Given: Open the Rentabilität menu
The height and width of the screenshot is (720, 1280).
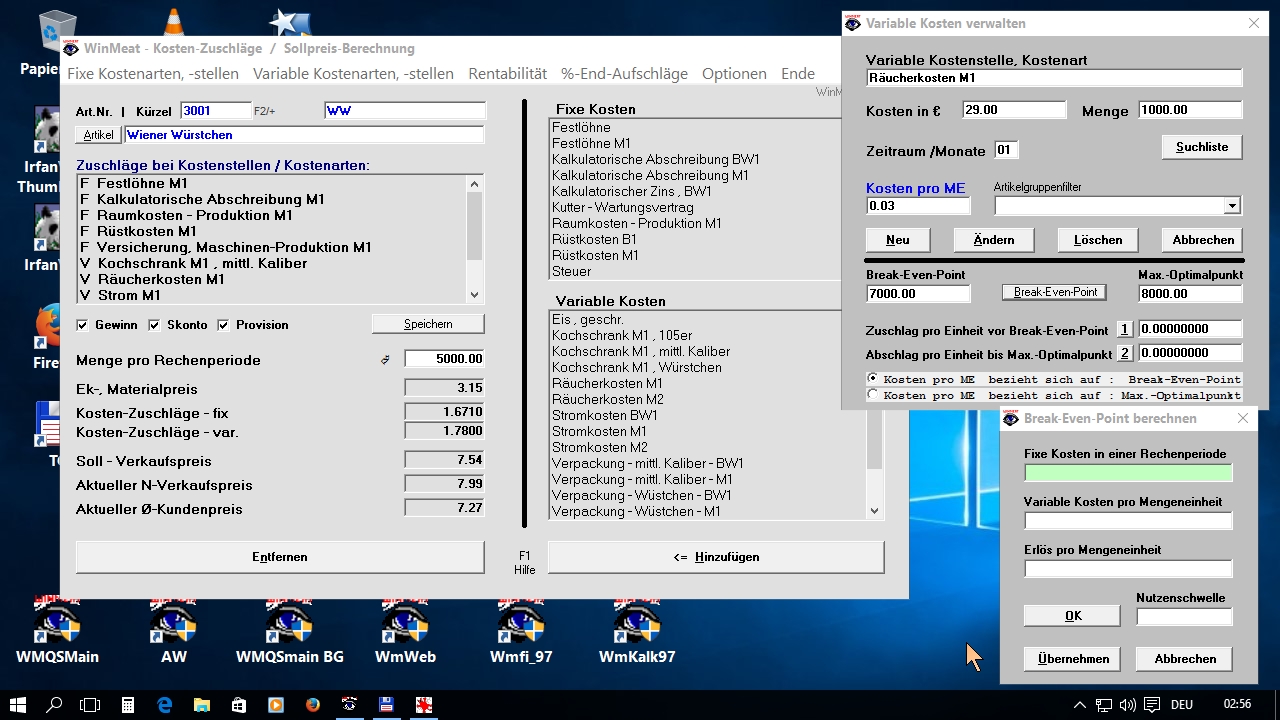Looking at the screenshot, I should 507,73.
